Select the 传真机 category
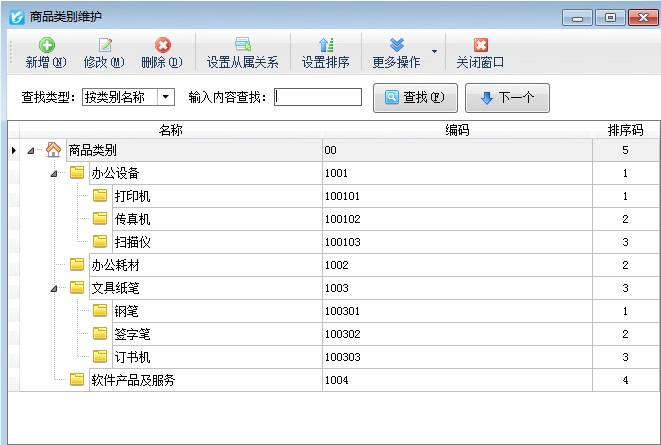Viewport: 661px width, 445px height. coord(132,219)
